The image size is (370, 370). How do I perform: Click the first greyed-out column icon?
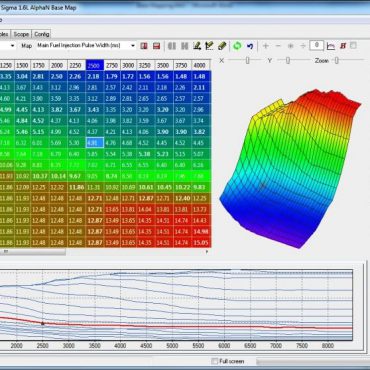(x=172, y=46)
